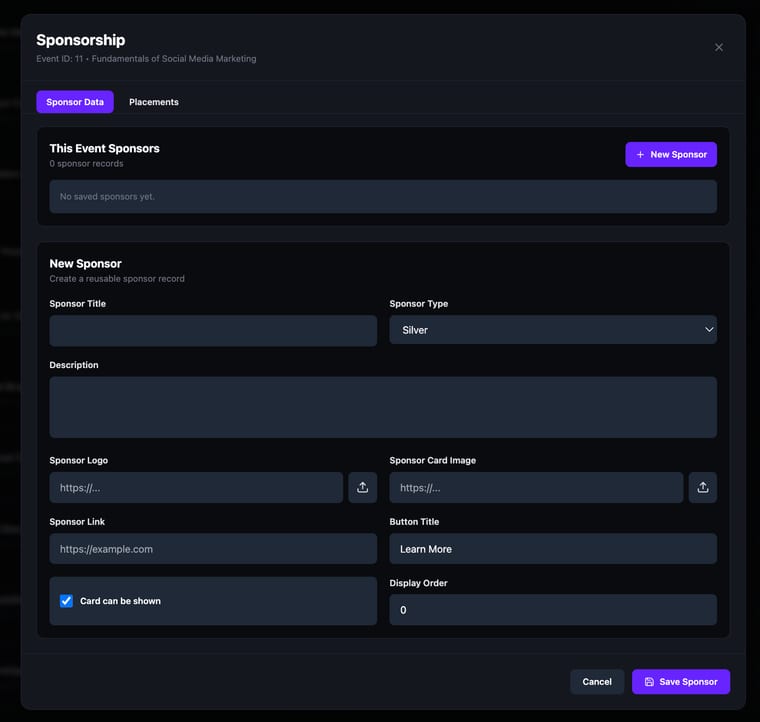Uncheck the Card can be shown checkbox
The image size is (760, 722).
click(x=66, y=601)
